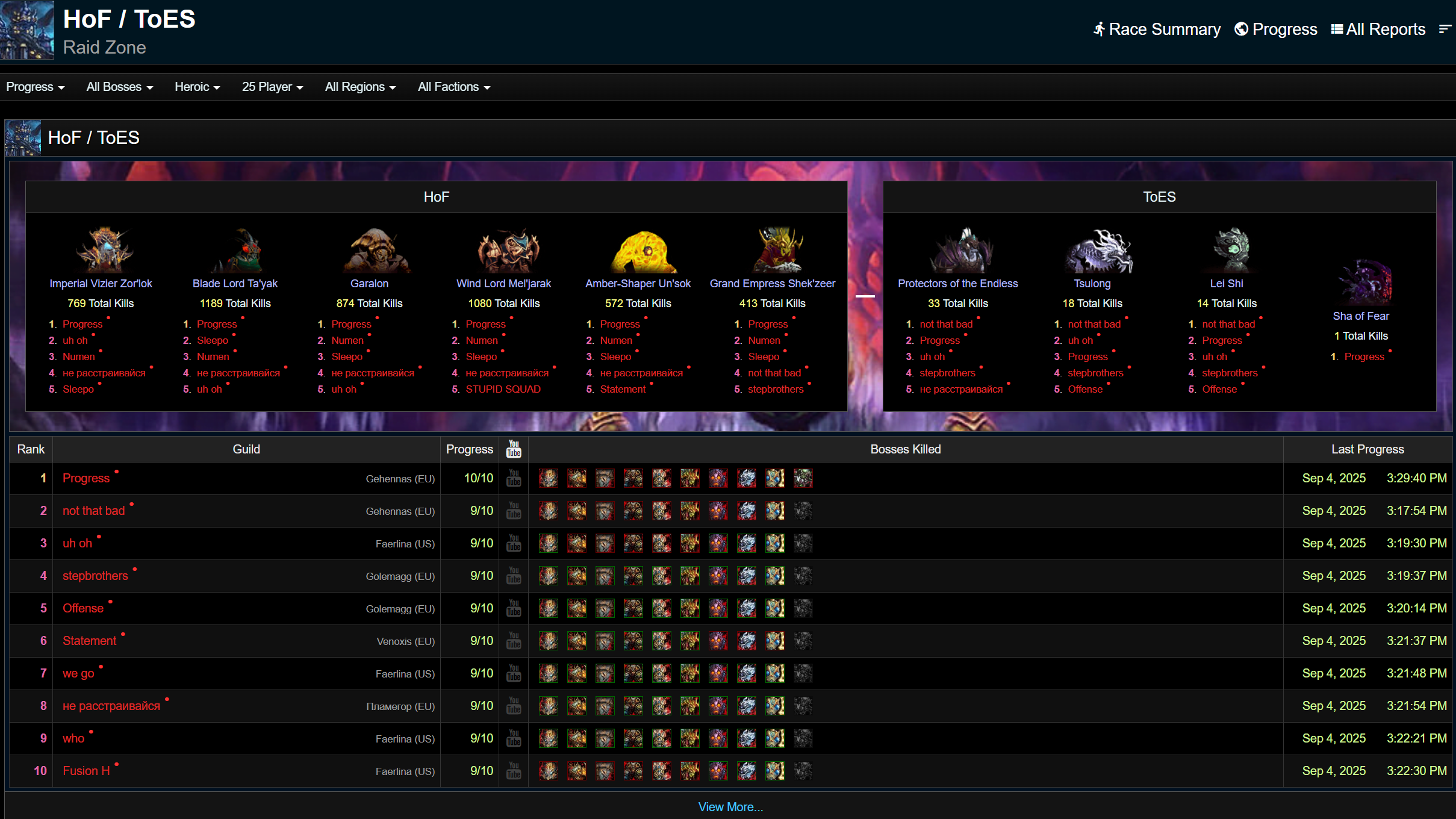1456x819 pixels.
Task: Click the Protectors of the Endless boss icon
Action: coord(957,249)
